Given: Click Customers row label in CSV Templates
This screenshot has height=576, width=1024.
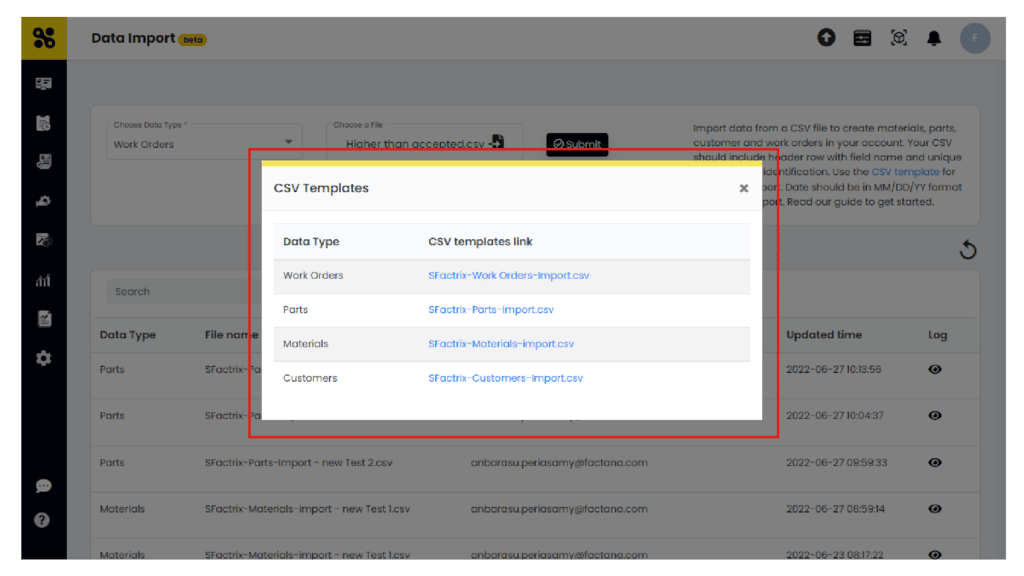Looking at the screenshot, I should [310, 378].
